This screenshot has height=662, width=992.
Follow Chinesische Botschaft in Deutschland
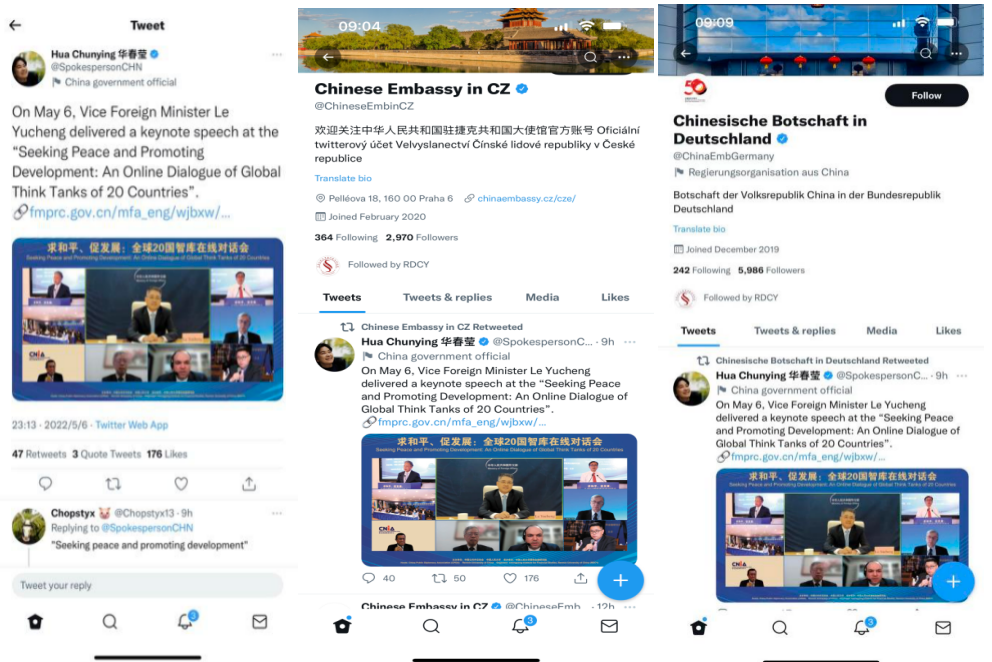[x=926, y=96]
